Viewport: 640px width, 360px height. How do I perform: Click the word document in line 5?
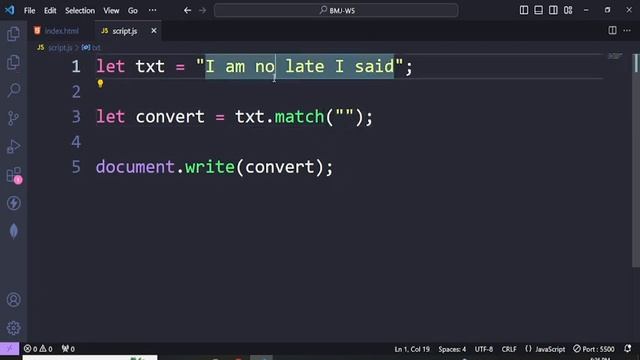(135, 167)
